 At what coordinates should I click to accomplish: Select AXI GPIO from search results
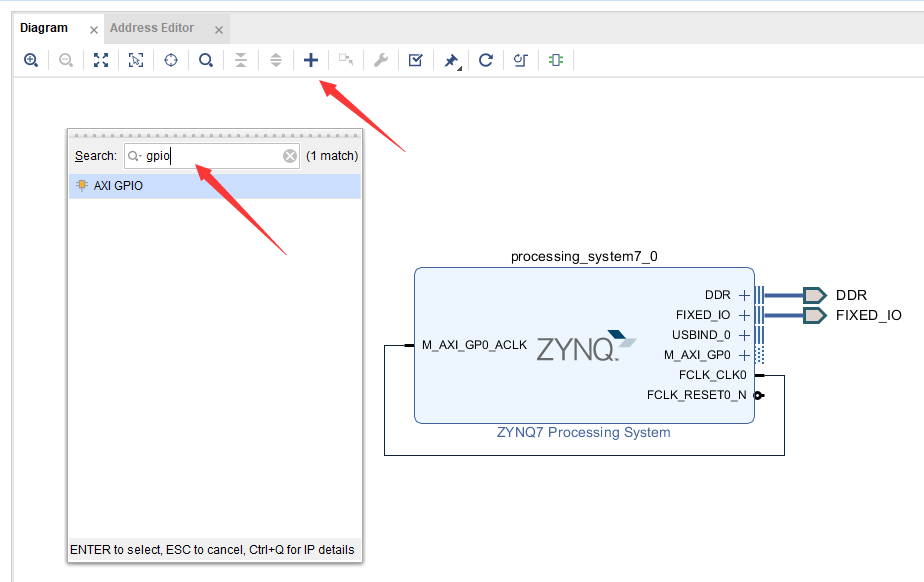click(214, 186)
